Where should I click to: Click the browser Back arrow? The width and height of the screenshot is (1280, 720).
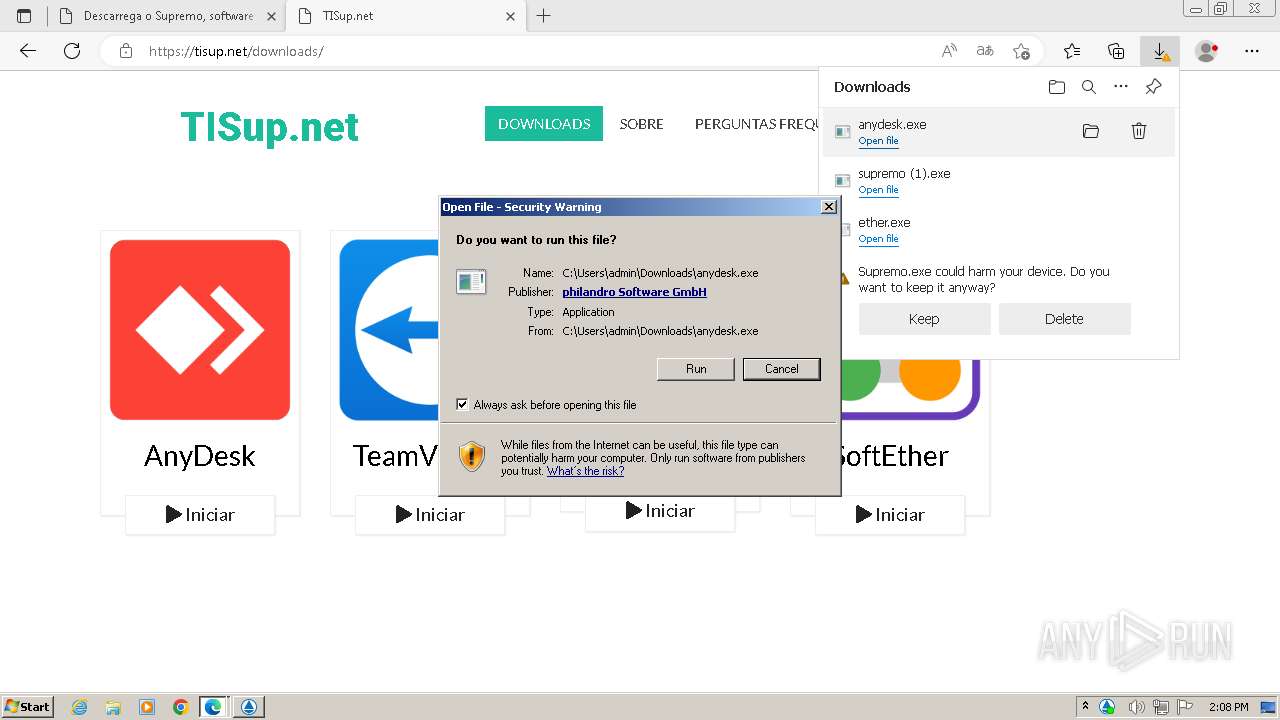tap(28, 51)
